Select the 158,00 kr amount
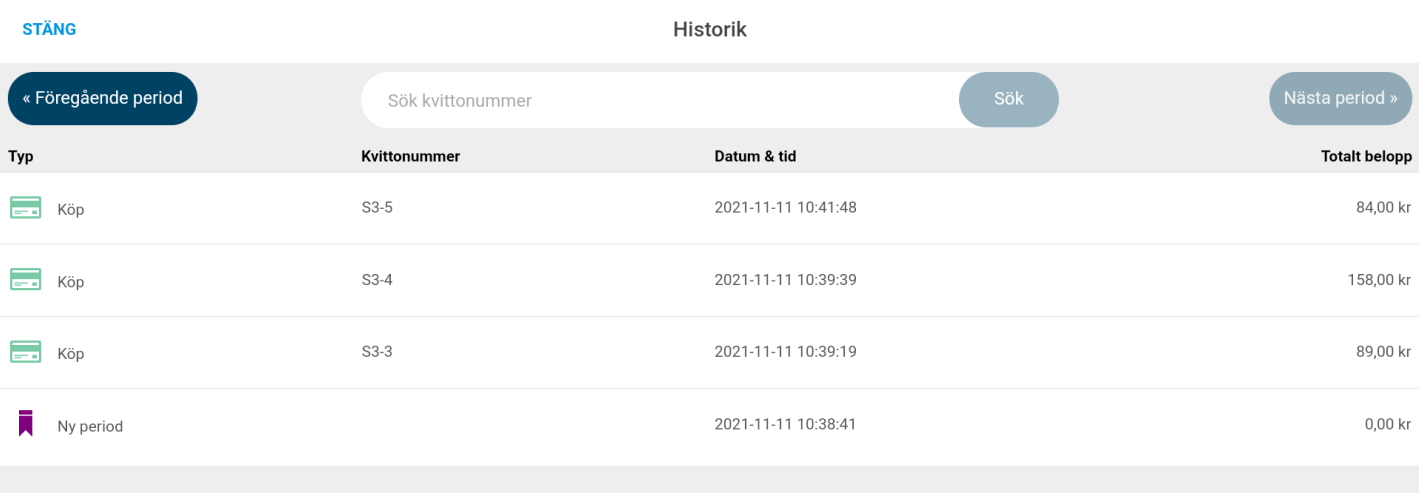 coord(1379,280)
